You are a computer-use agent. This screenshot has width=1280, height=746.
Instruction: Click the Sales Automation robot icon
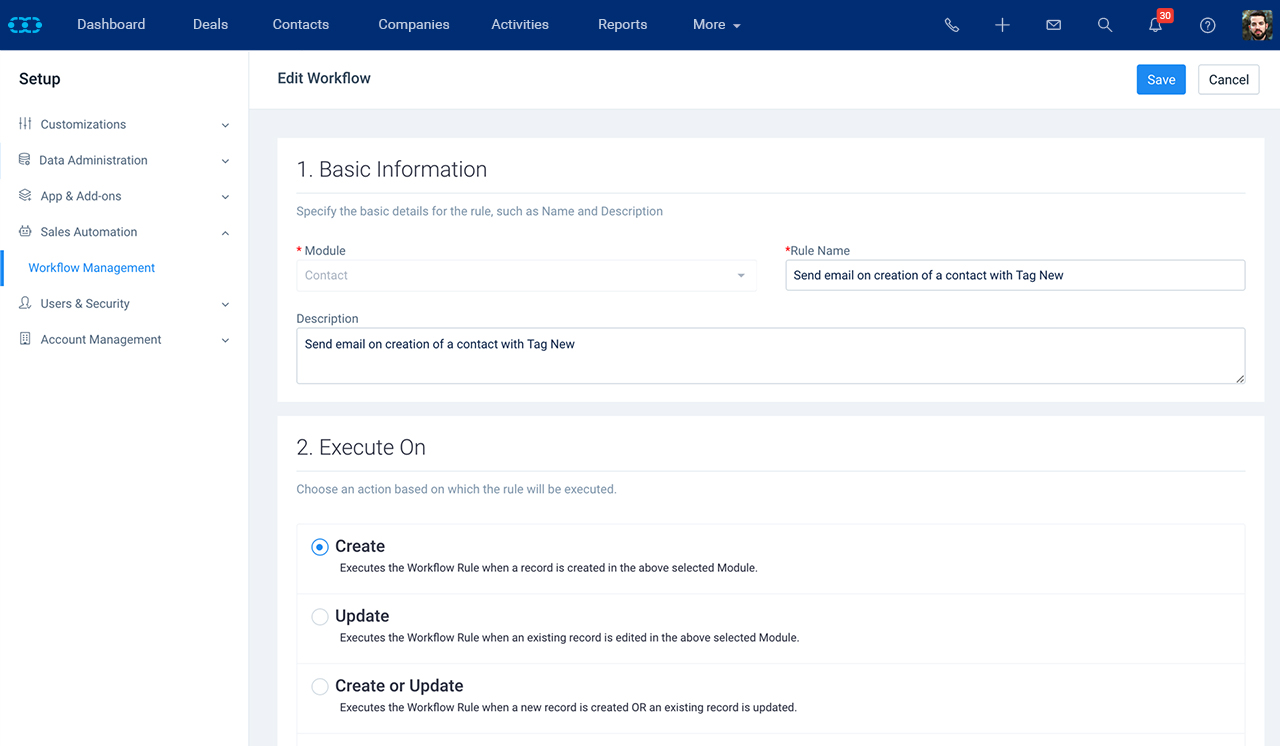(x=25, y=232)
